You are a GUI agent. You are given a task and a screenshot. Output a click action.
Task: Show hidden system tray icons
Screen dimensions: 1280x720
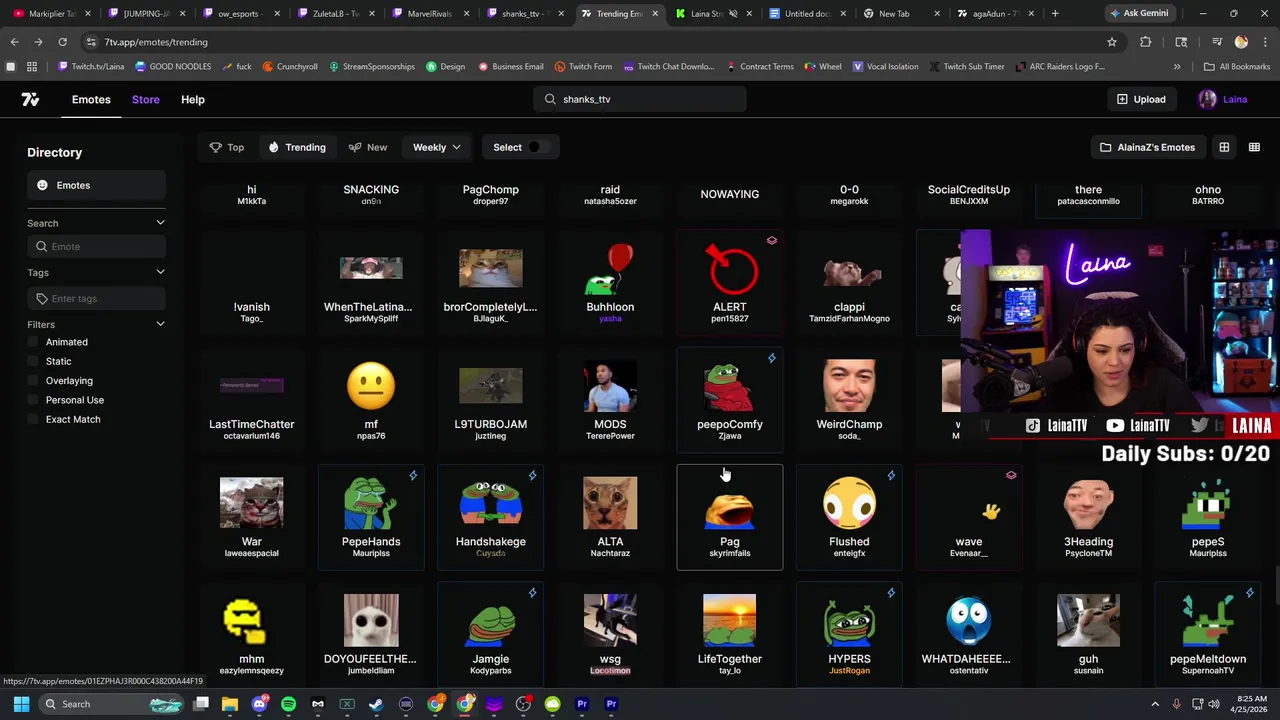click(1155, 704)
